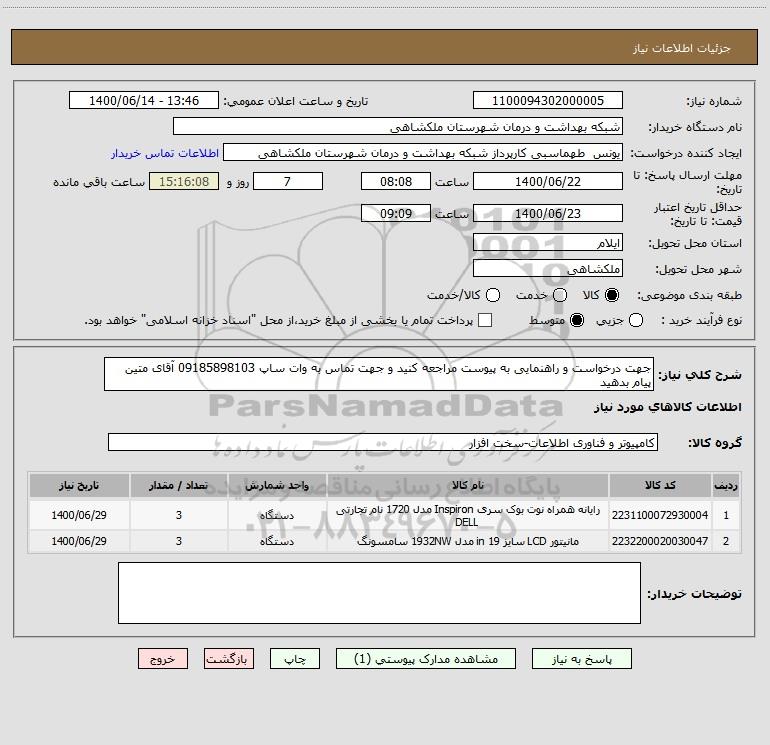The width and height of the screenshot is (770, 745).
Task: Click the delivery province field ایلام
Action: [x=548, y=242]
